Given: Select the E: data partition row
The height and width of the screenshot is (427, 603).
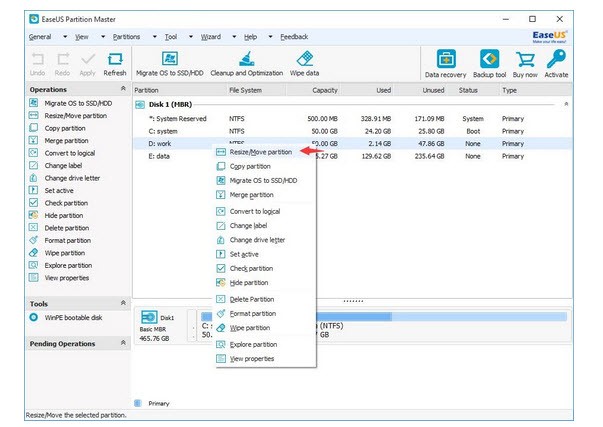Looking at the screenshot, I should point(352,156).
